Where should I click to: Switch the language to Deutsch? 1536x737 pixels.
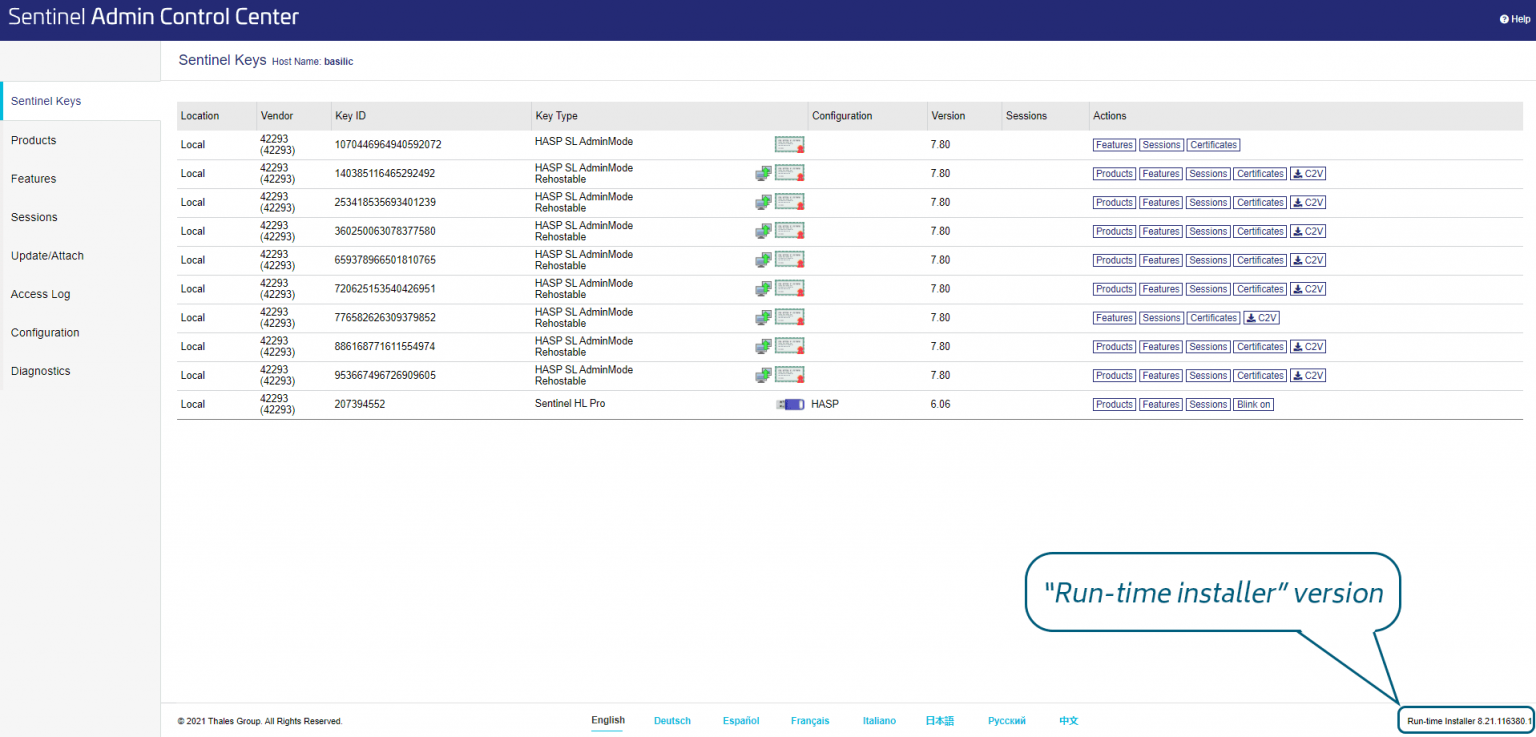click(672, 721)
